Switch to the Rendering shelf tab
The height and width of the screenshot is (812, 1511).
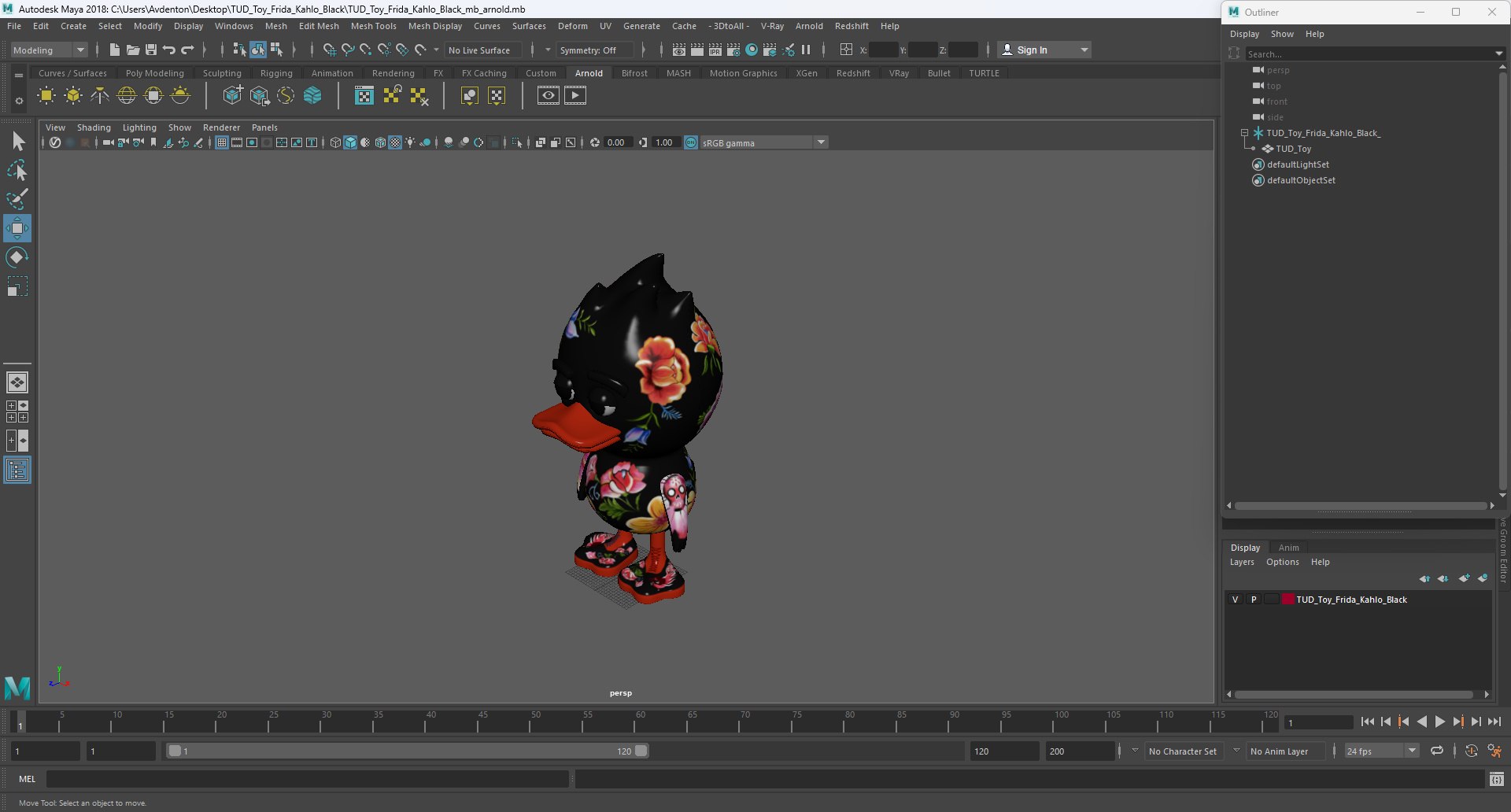tap(393, 73)
